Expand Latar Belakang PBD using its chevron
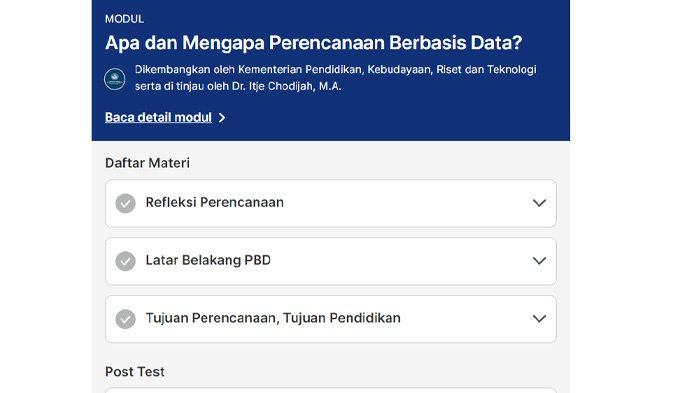700x393 pixels. 539,261
